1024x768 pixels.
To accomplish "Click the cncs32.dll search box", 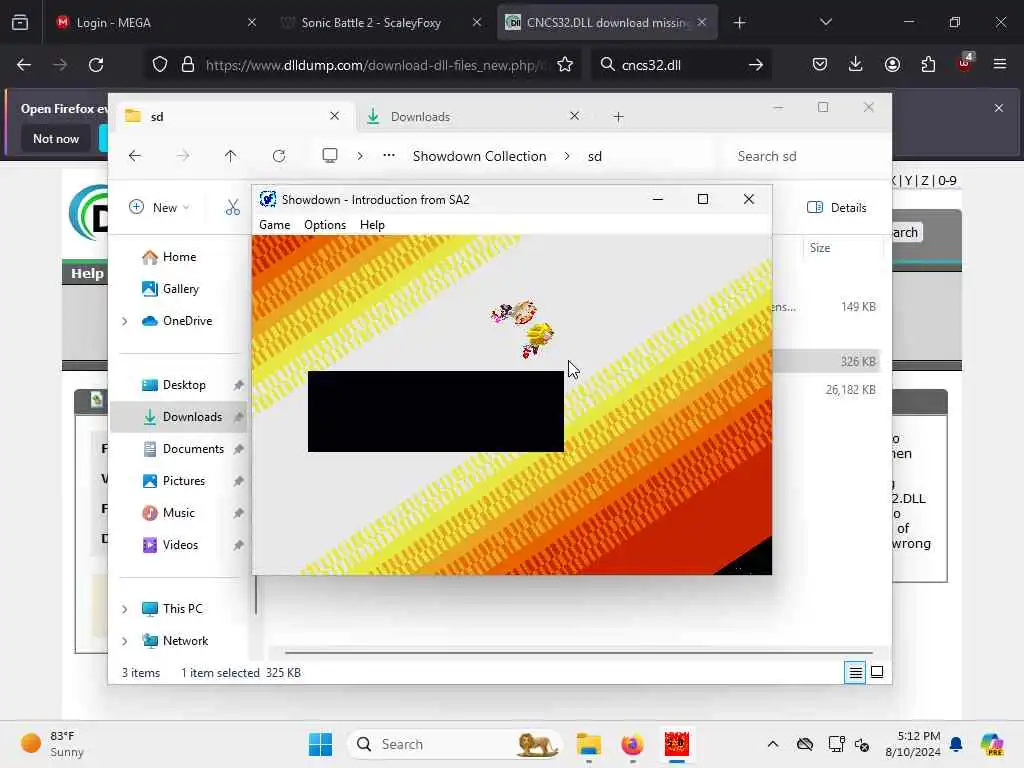I will (679, 65).
